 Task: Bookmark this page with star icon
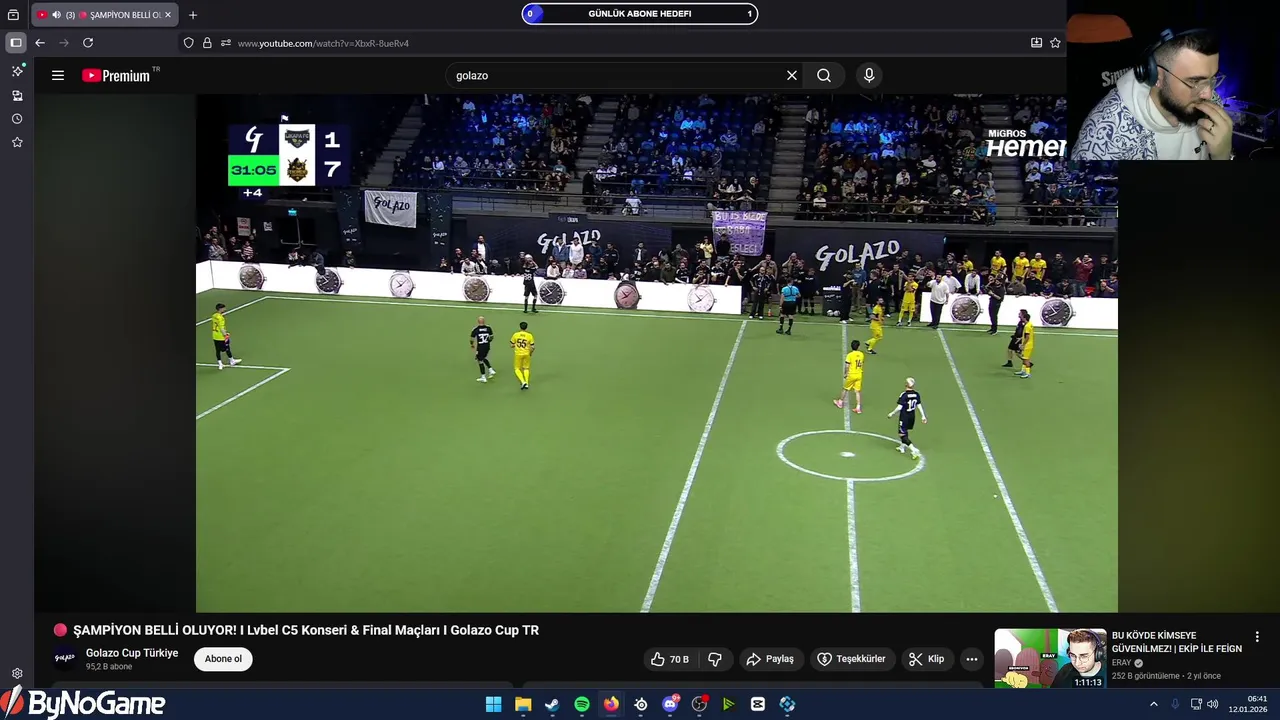pyautogui.click(x=1055, y=43)
